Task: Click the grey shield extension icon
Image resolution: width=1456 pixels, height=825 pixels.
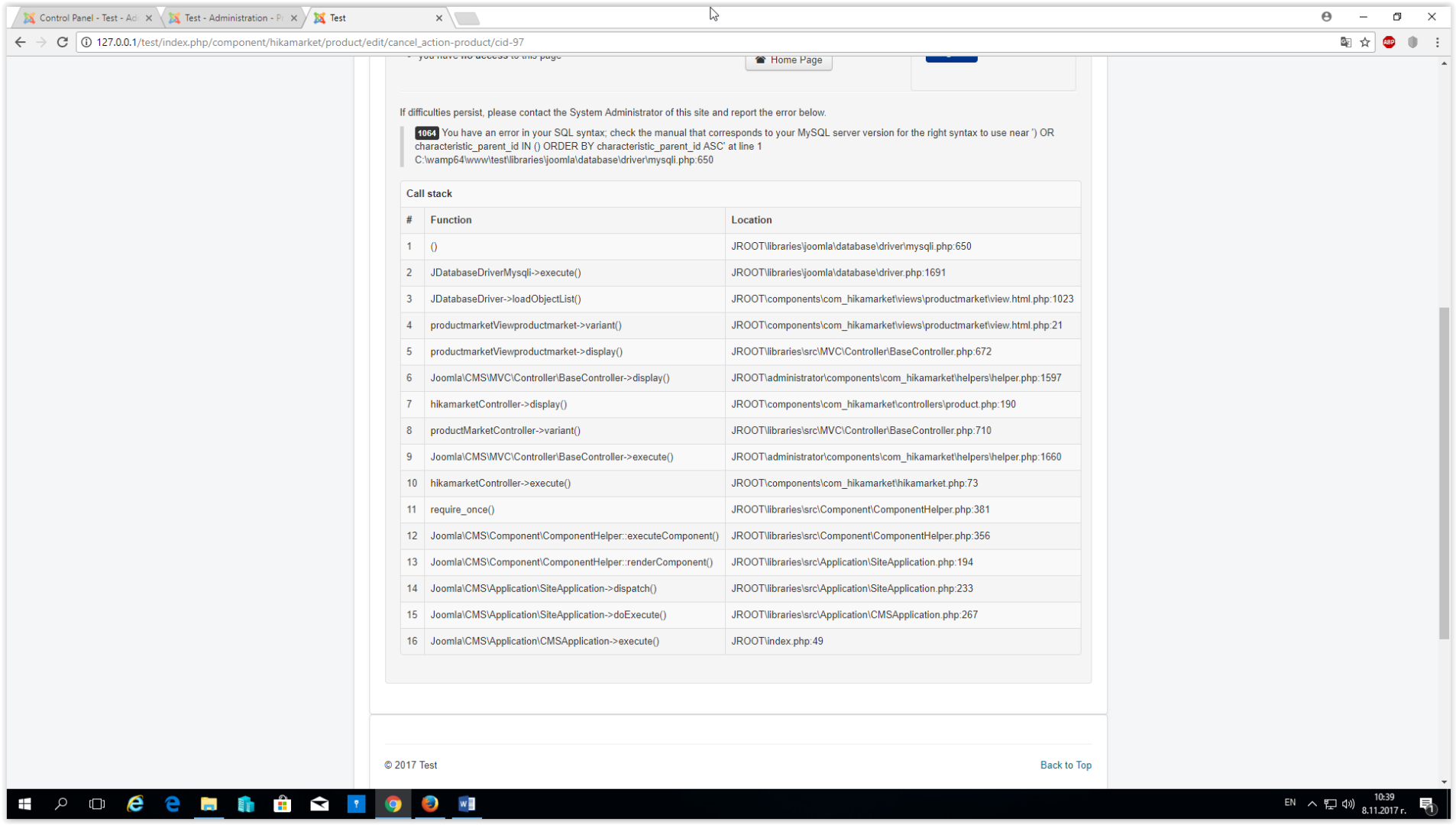Action: tap(1413, 42)
